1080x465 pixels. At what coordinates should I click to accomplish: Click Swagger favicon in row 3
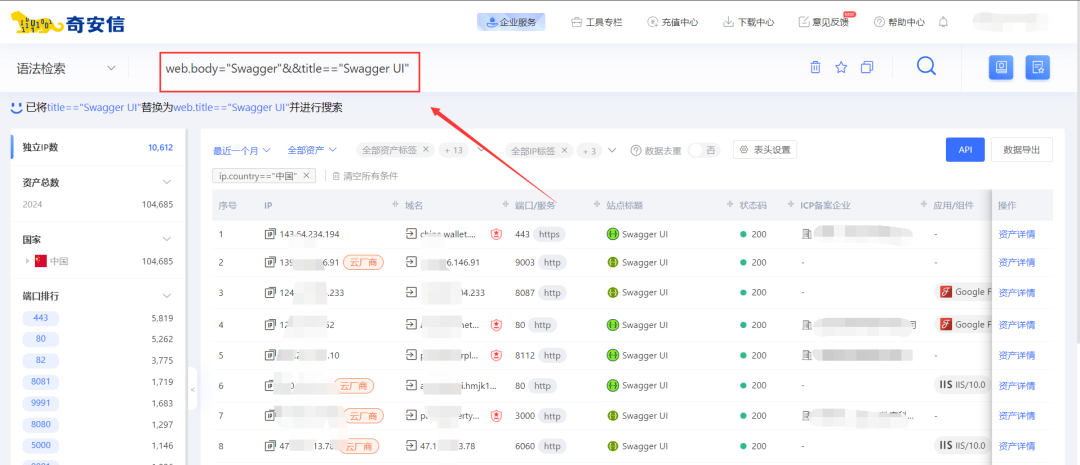612,293
